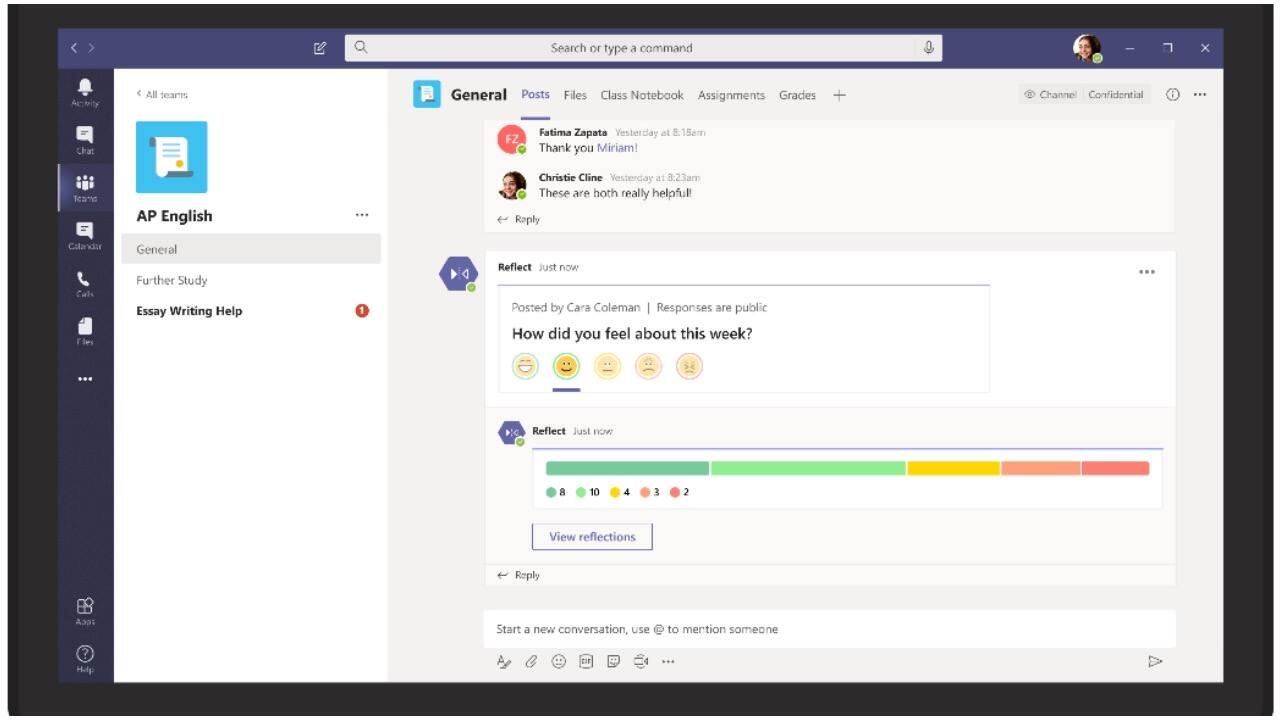
Task: Go back with the left arrow
Action: [75, 48]
